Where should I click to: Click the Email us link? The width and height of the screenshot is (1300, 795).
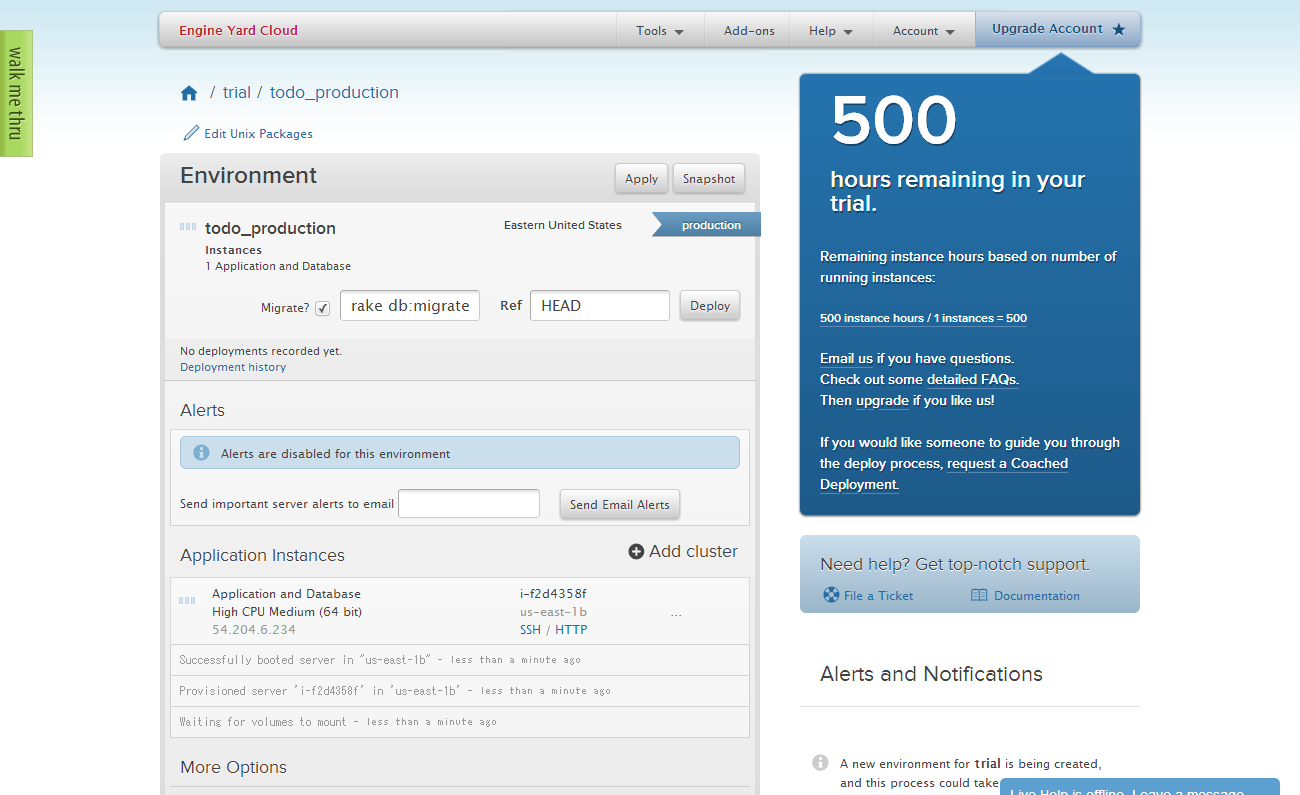coord(846,358)
